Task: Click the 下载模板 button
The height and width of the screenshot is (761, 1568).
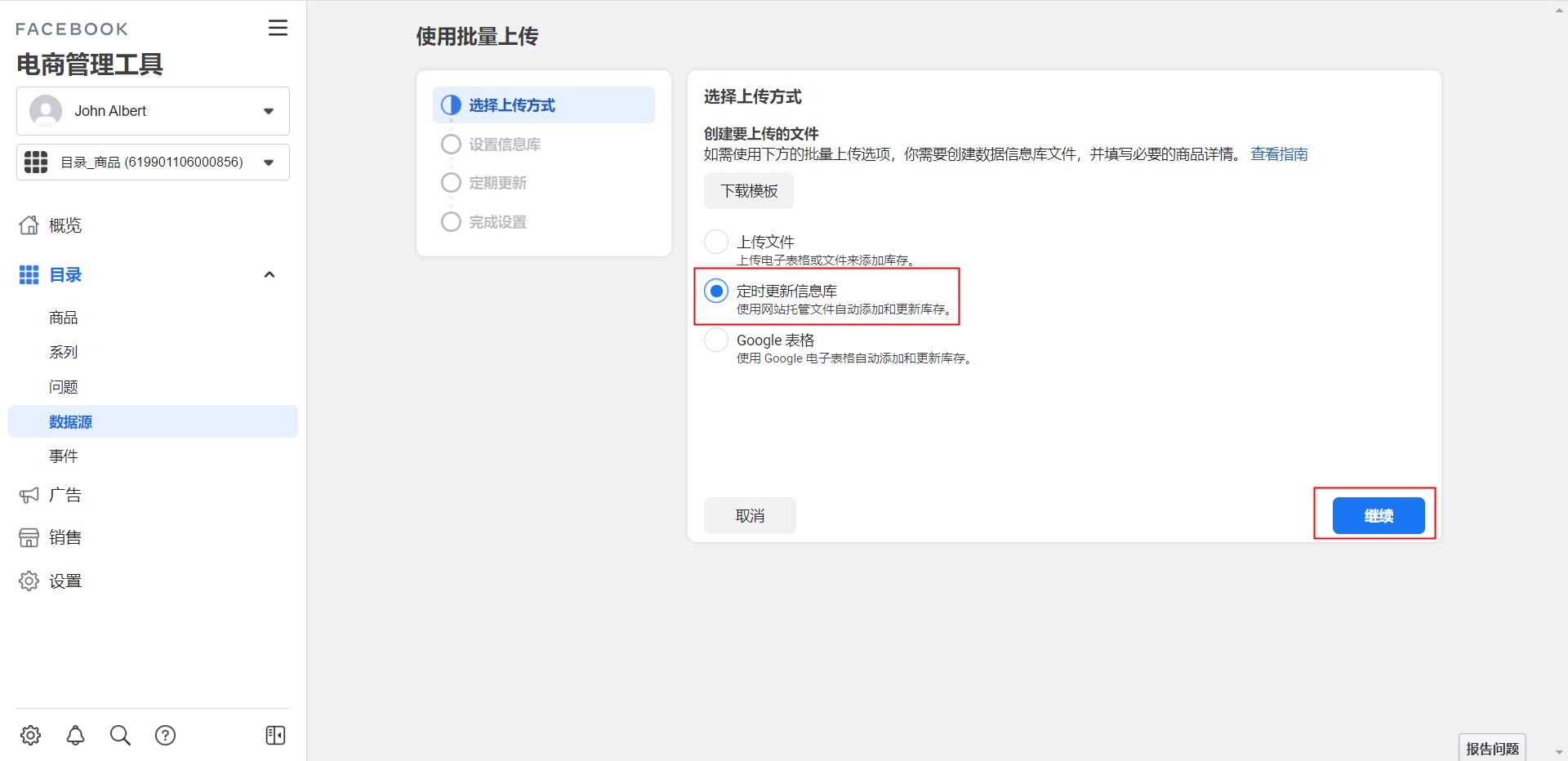Action: pyautogui.click(x=749, y=191)
